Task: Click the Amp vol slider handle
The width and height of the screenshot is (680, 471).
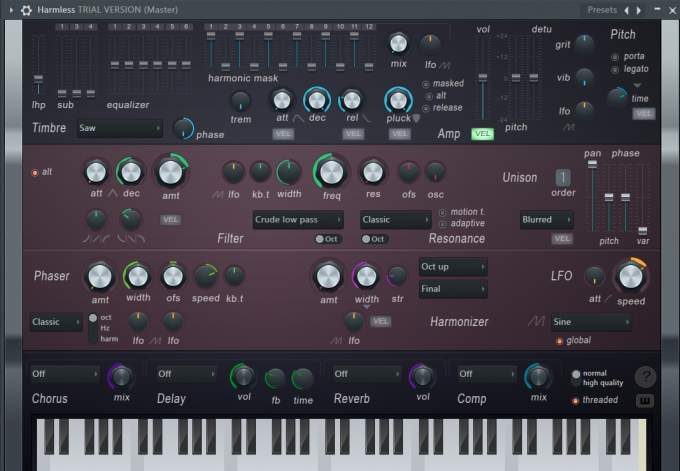Action: pyautogui.click(x=482, y=78)
